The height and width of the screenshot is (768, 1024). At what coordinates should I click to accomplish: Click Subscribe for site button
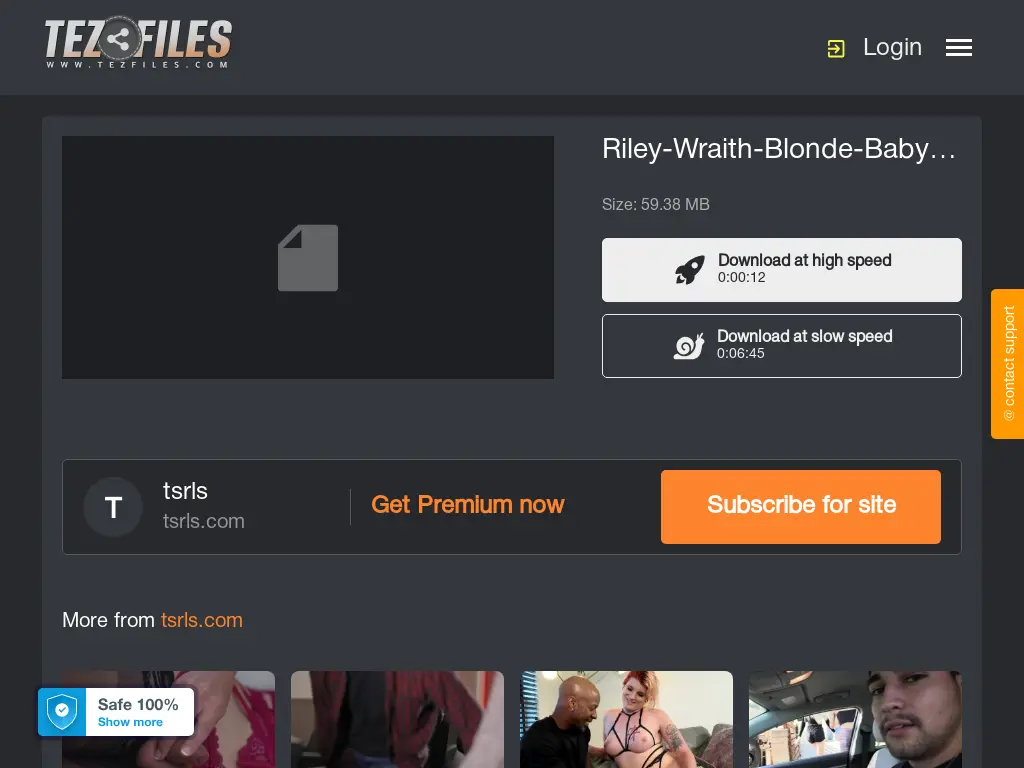tap(801, 507)
